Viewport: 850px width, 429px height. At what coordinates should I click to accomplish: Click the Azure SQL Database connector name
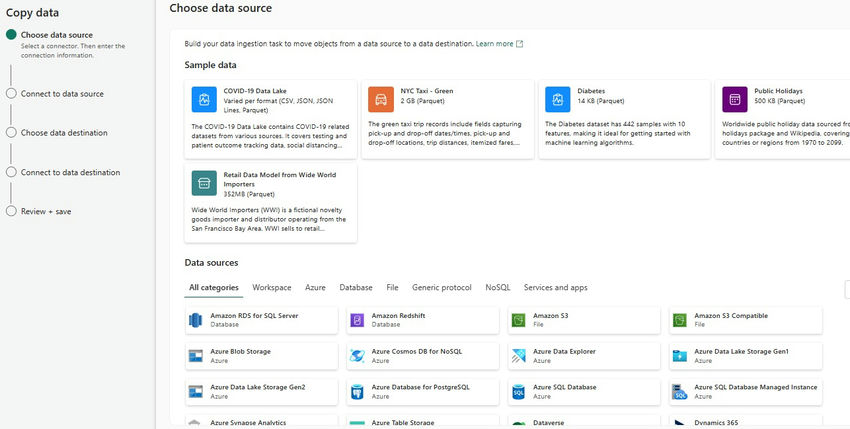coord(564,387)
